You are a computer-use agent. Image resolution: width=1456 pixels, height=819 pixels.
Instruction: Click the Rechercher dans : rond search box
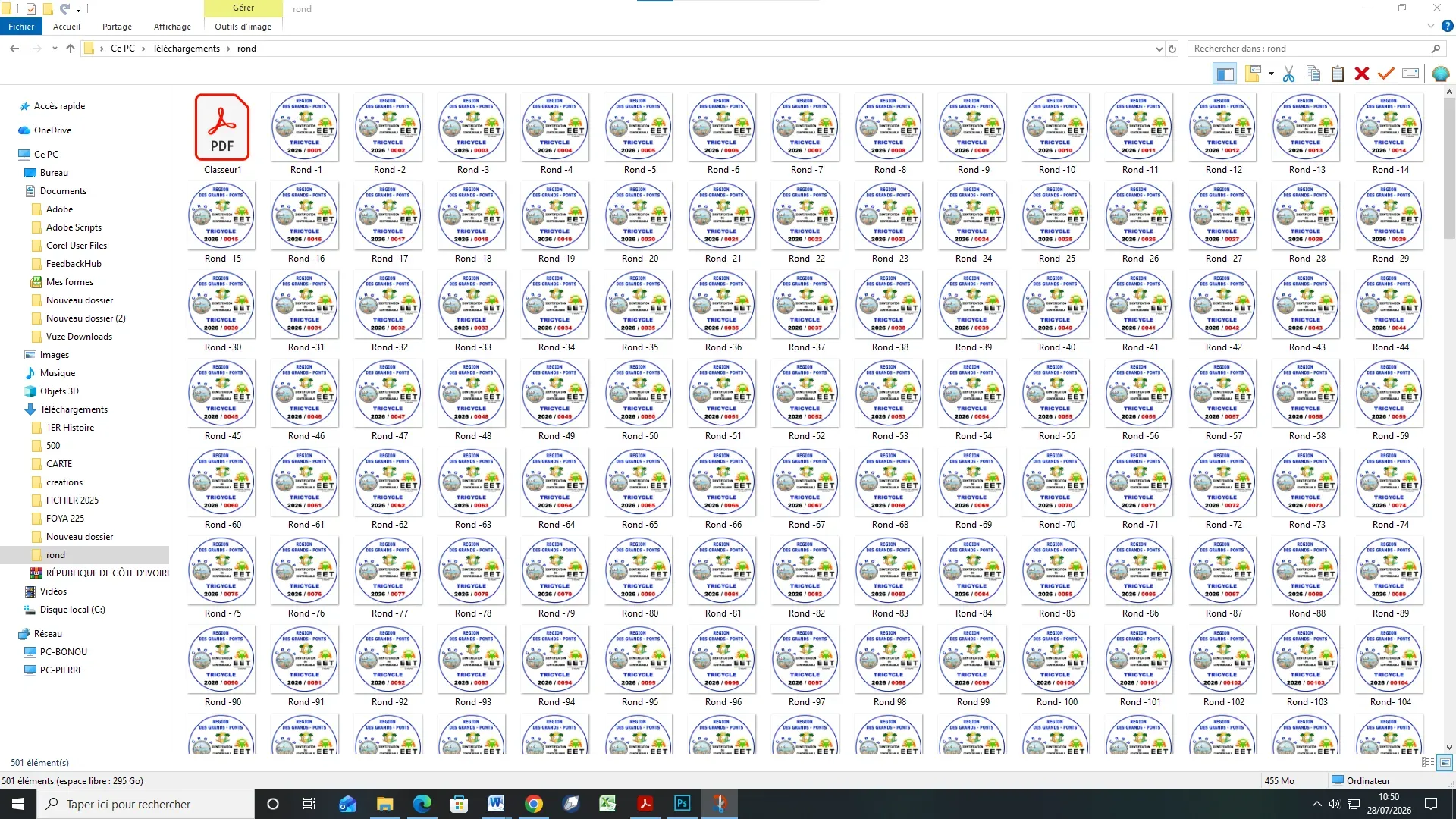tap(1316, 49)
